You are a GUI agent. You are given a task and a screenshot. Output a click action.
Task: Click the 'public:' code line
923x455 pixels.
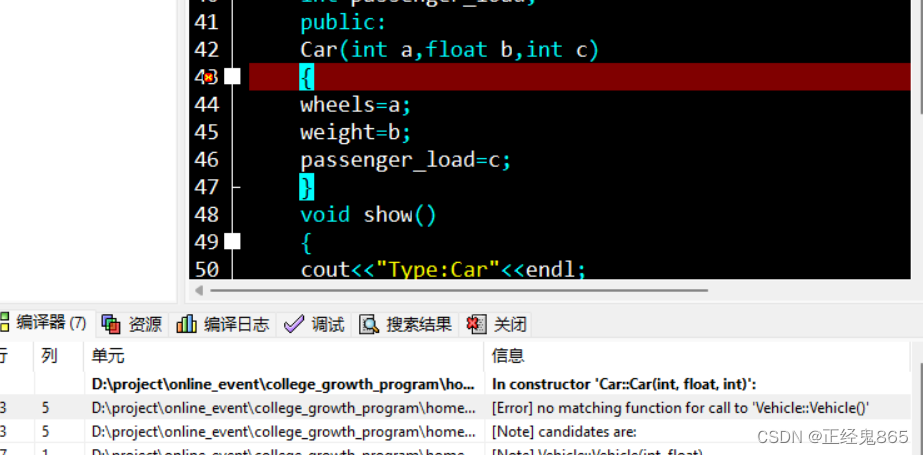tap(343, 23)
